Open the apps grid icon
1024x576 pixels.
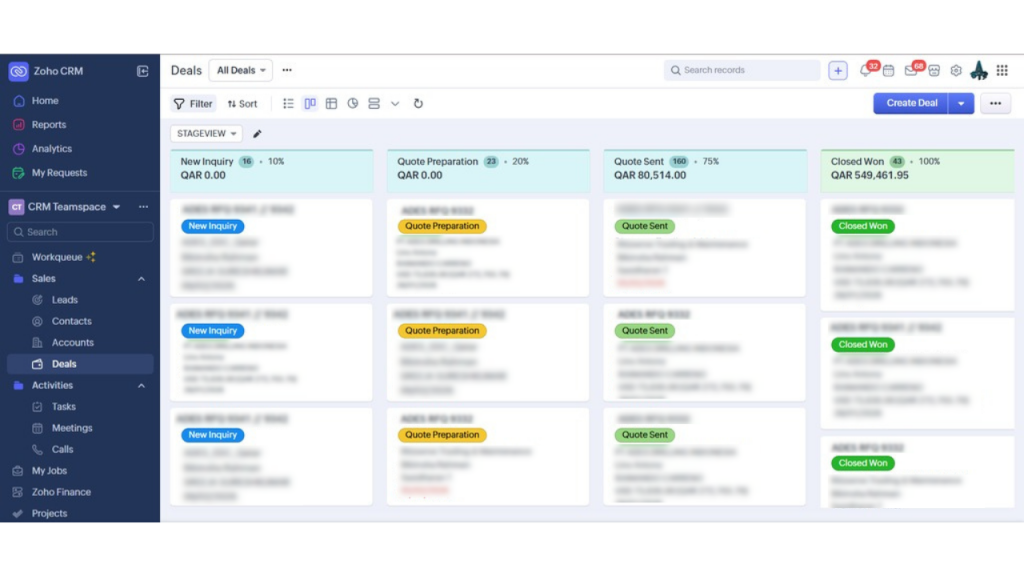(x=1002, y=71)
